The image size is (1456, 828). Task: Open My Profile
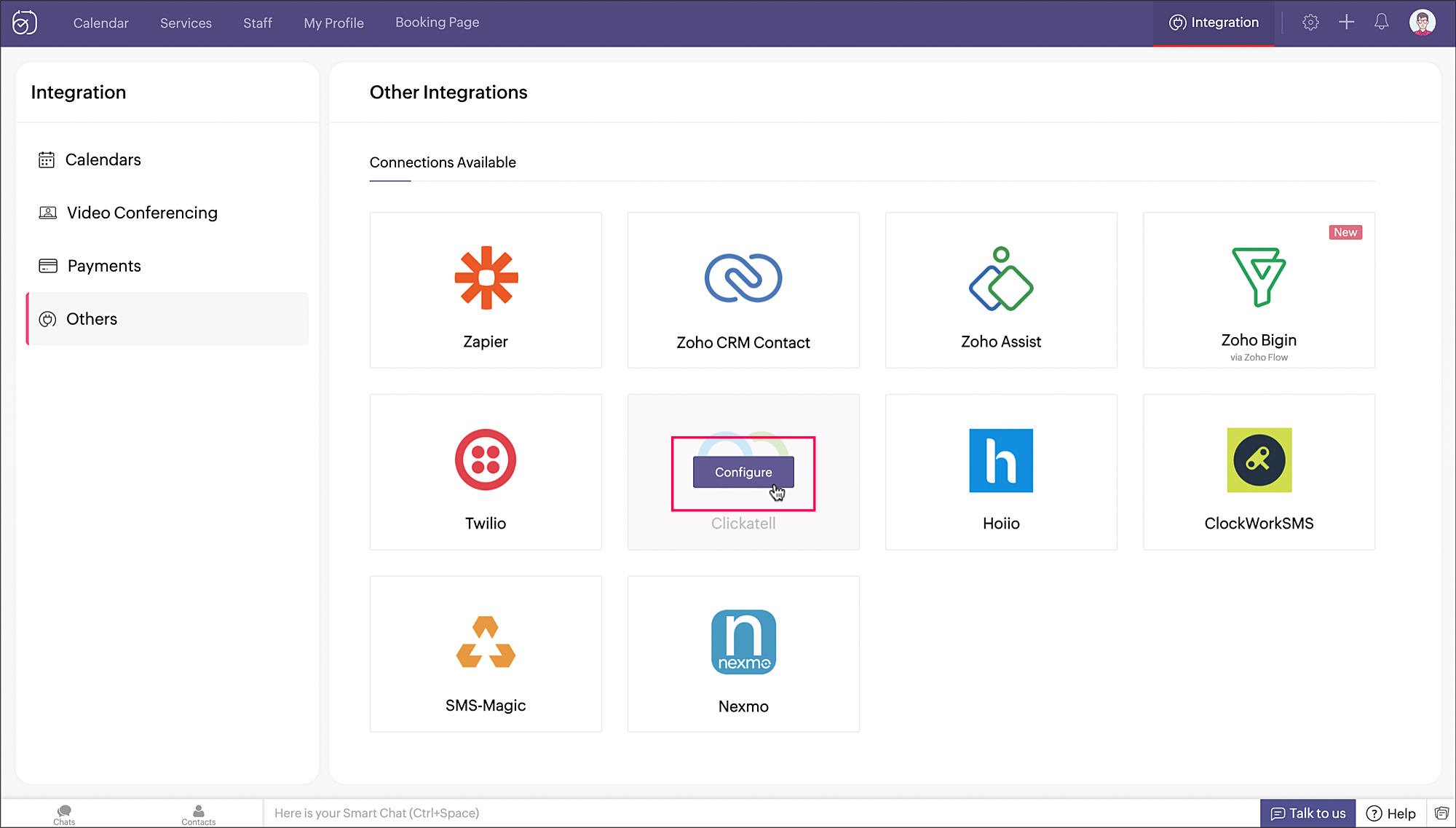[333, 23]
